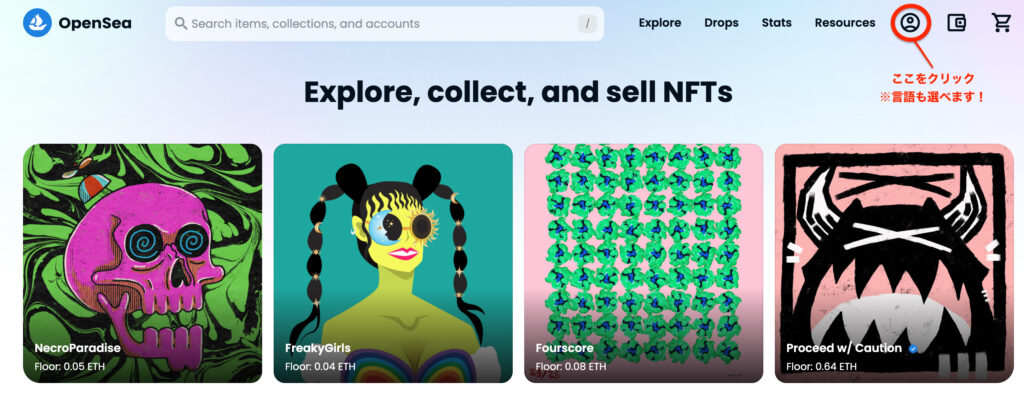The height and width of the screenshot is (396, 1024).
Task: Click the FreakyGirls collection title
Action: pos(317,348)
